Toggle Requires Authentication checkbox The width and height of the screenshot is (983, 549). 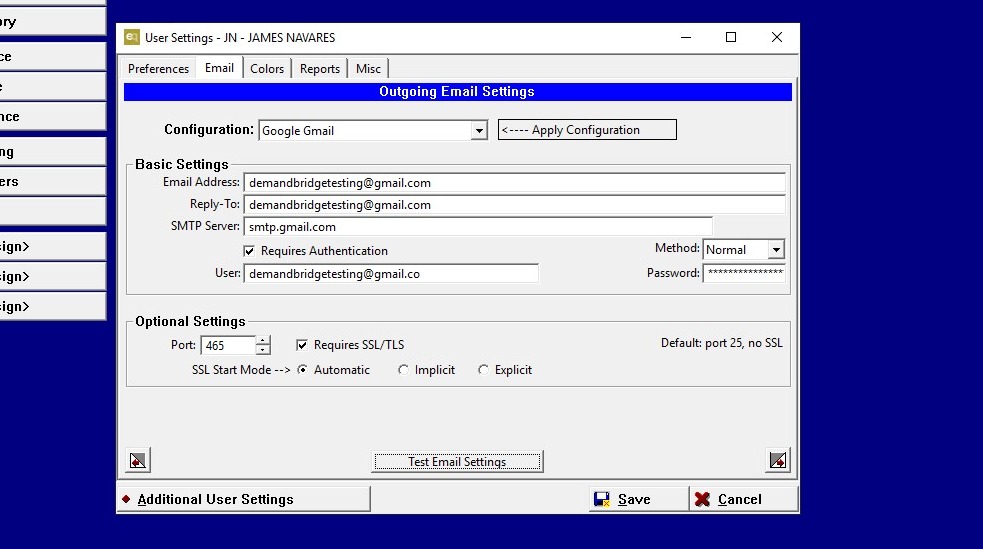pos(249,251)
